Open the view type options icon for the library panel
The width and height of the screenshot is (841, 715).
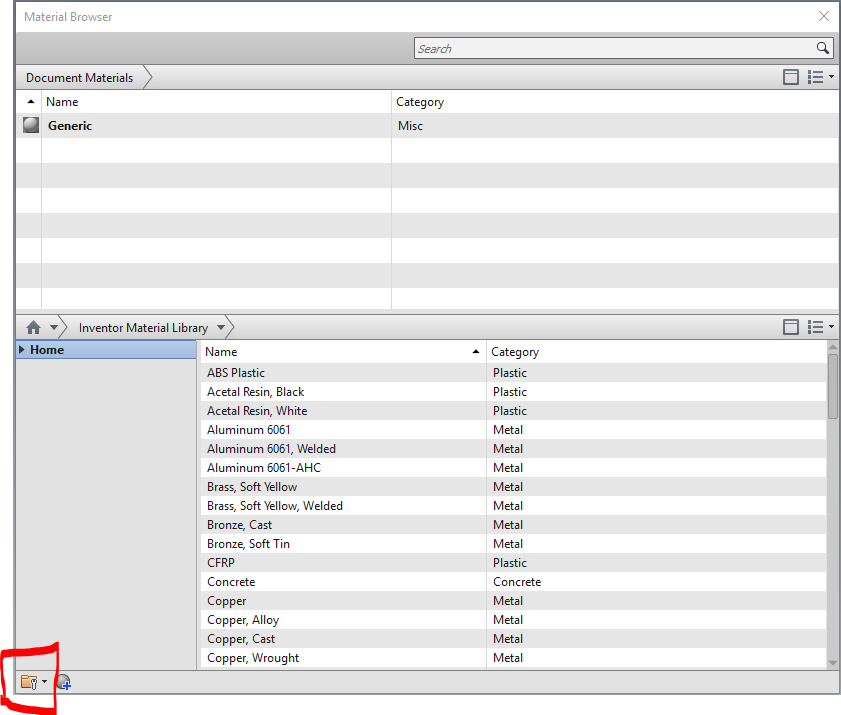click(820, 327)
